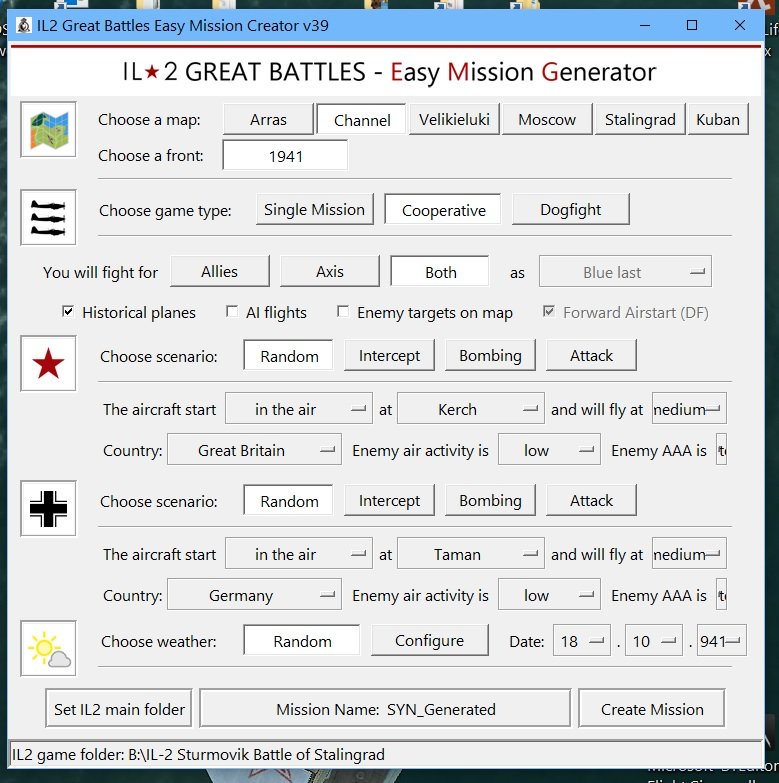Maximize the Easy Mission Creator window
This screenshot has height=783, width=779.
click(x=692, y=25)
